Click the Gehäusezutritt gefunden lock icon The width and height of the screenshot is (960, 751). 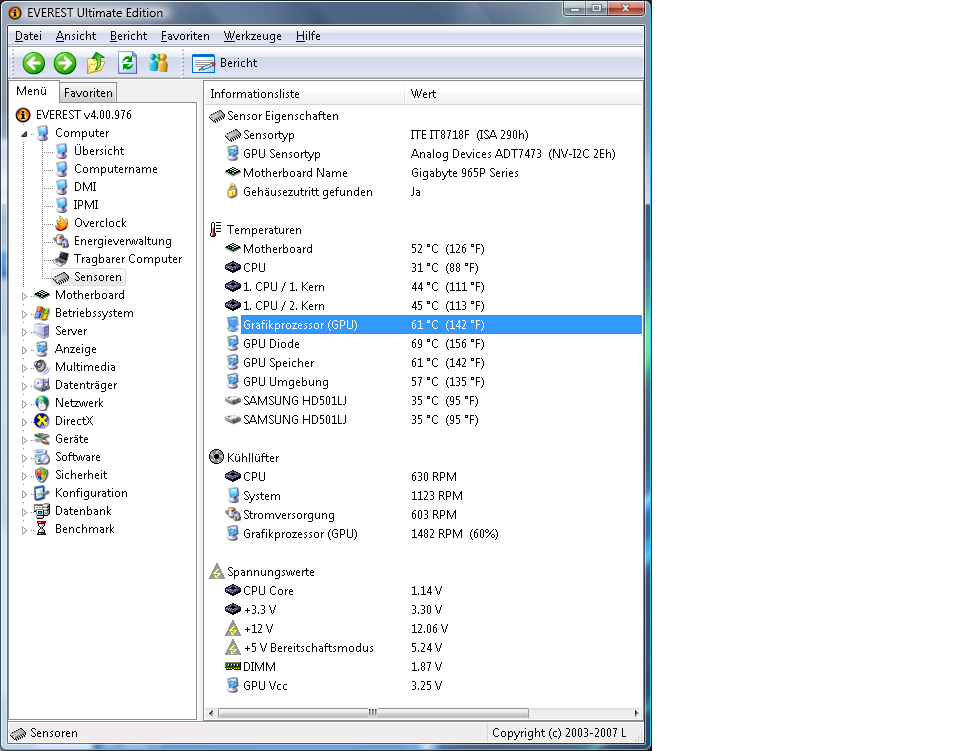click(232, 191)
